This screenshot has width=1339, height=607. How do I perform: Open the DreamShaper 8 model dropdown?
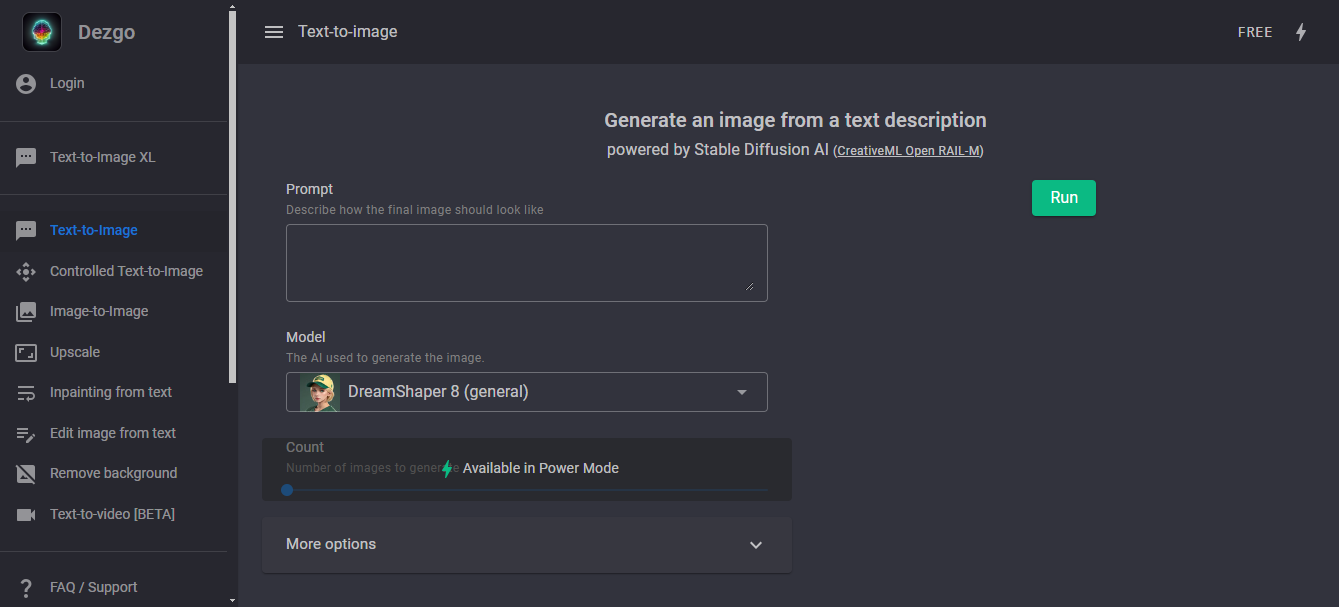click(x=741, y=392)
